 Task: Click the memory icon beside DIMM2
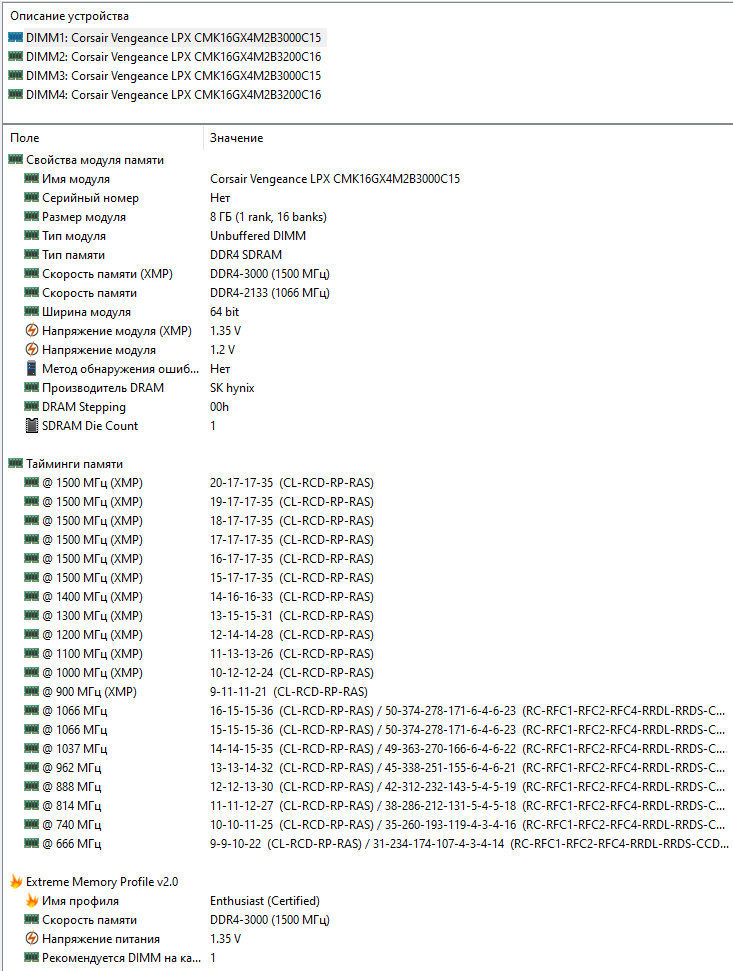coord(15,56)
